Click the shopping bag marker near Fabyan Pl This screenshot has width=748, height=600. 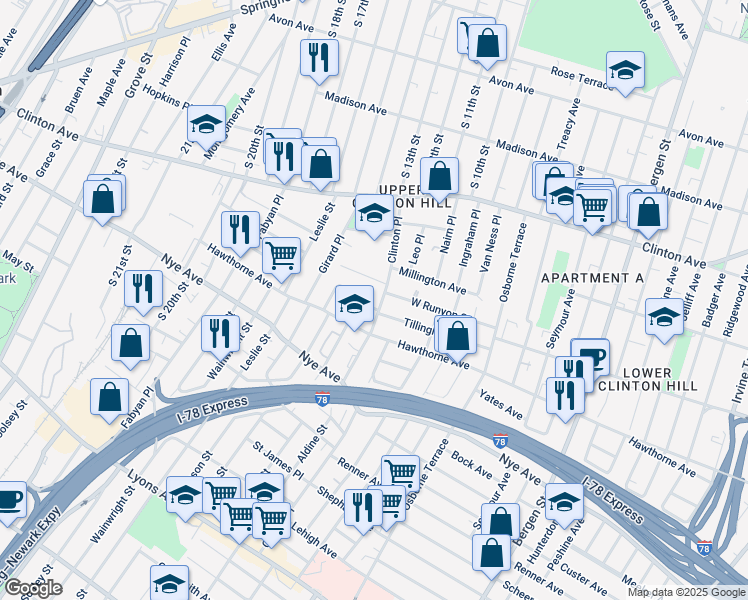tap(109, 400)
